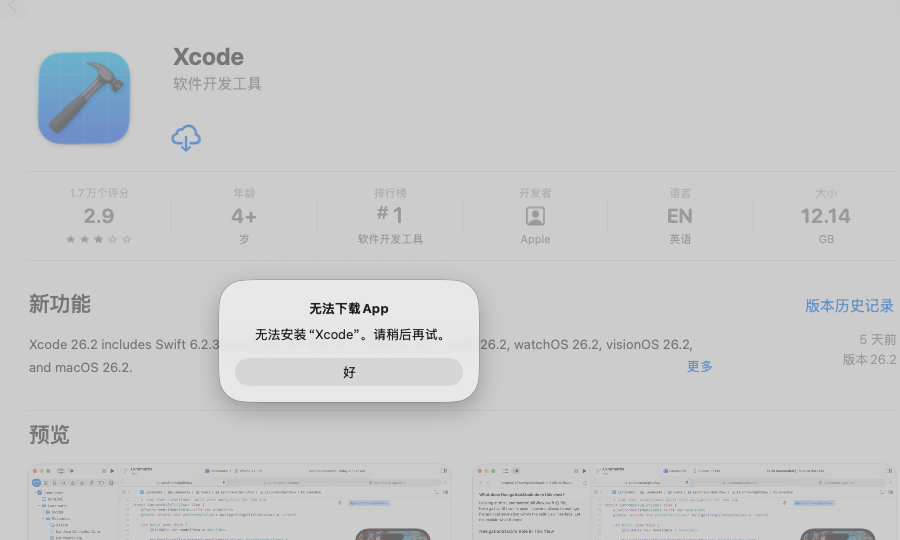Open the second Xcode preview screenshot
The image size is (900, 540).
click(684, 502)
